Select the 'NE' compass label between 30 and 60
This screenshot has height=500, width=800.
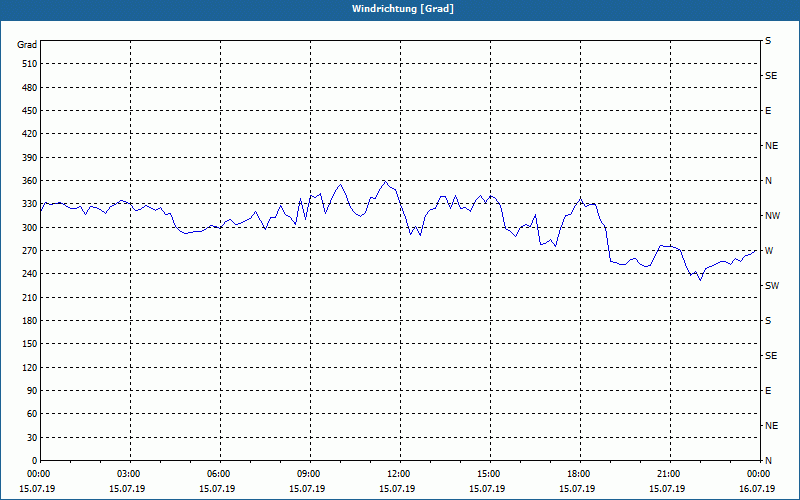pos(771,426)
